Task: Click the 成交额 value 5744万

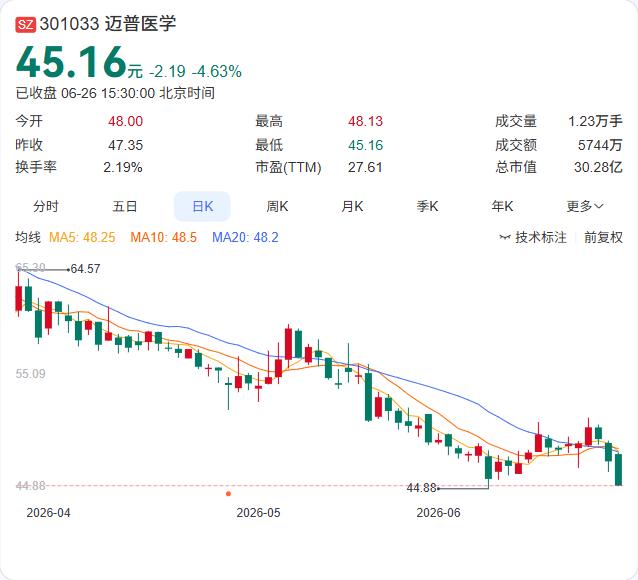Action: point(600,145)
